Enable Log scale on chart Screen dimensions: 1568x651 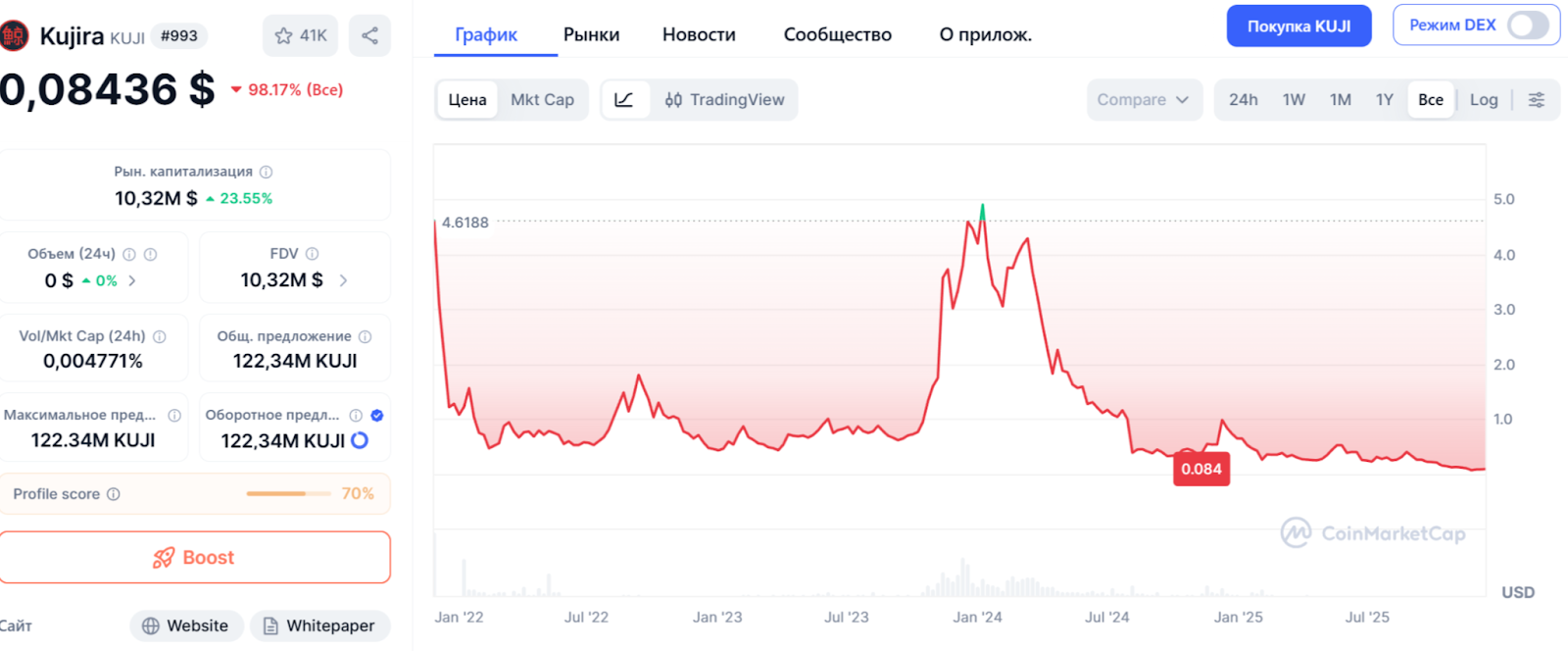(x=1483, y=100)
